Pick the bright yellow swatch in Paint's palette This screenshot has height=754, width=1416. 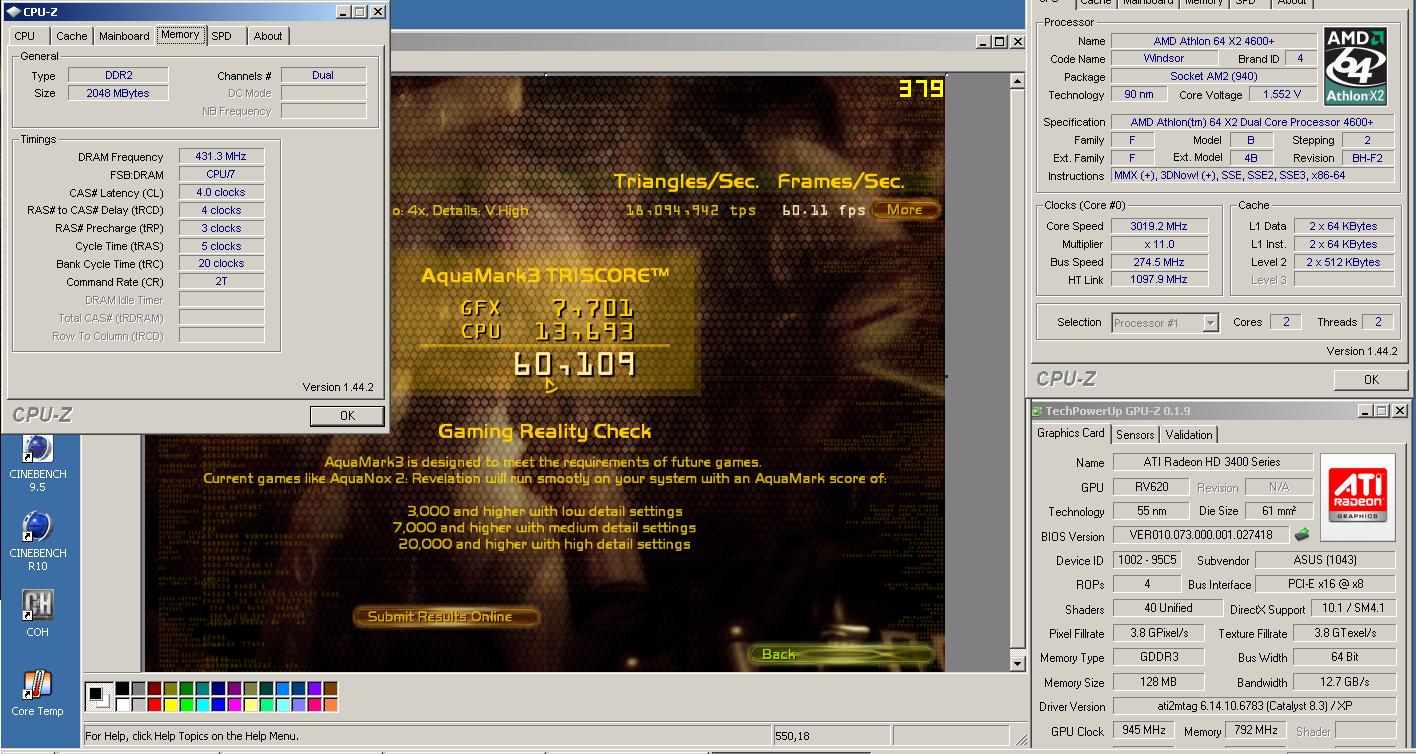170,704
